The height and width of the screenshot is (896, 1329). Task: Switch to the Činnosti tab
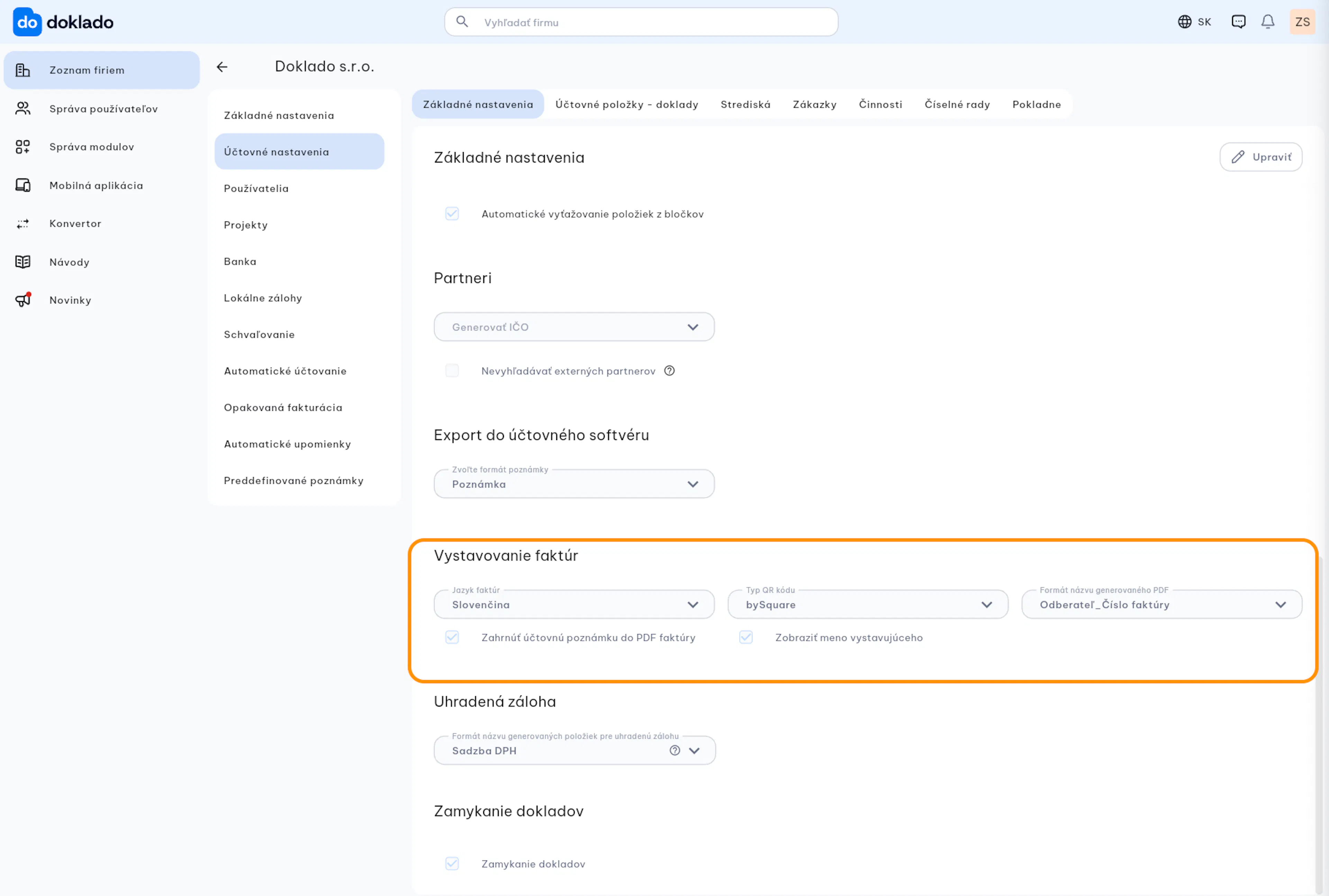click(880, 104)
